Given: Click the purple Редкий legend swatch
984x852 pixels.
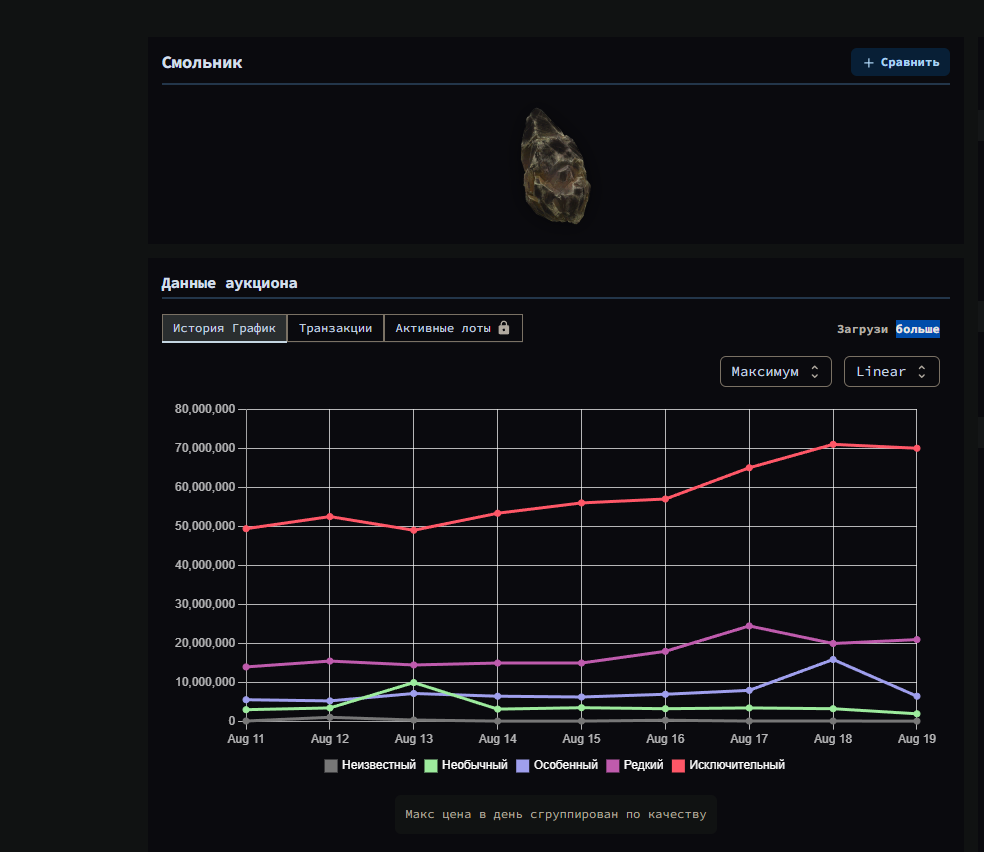Looking at the screenshot, I should 613,765.
